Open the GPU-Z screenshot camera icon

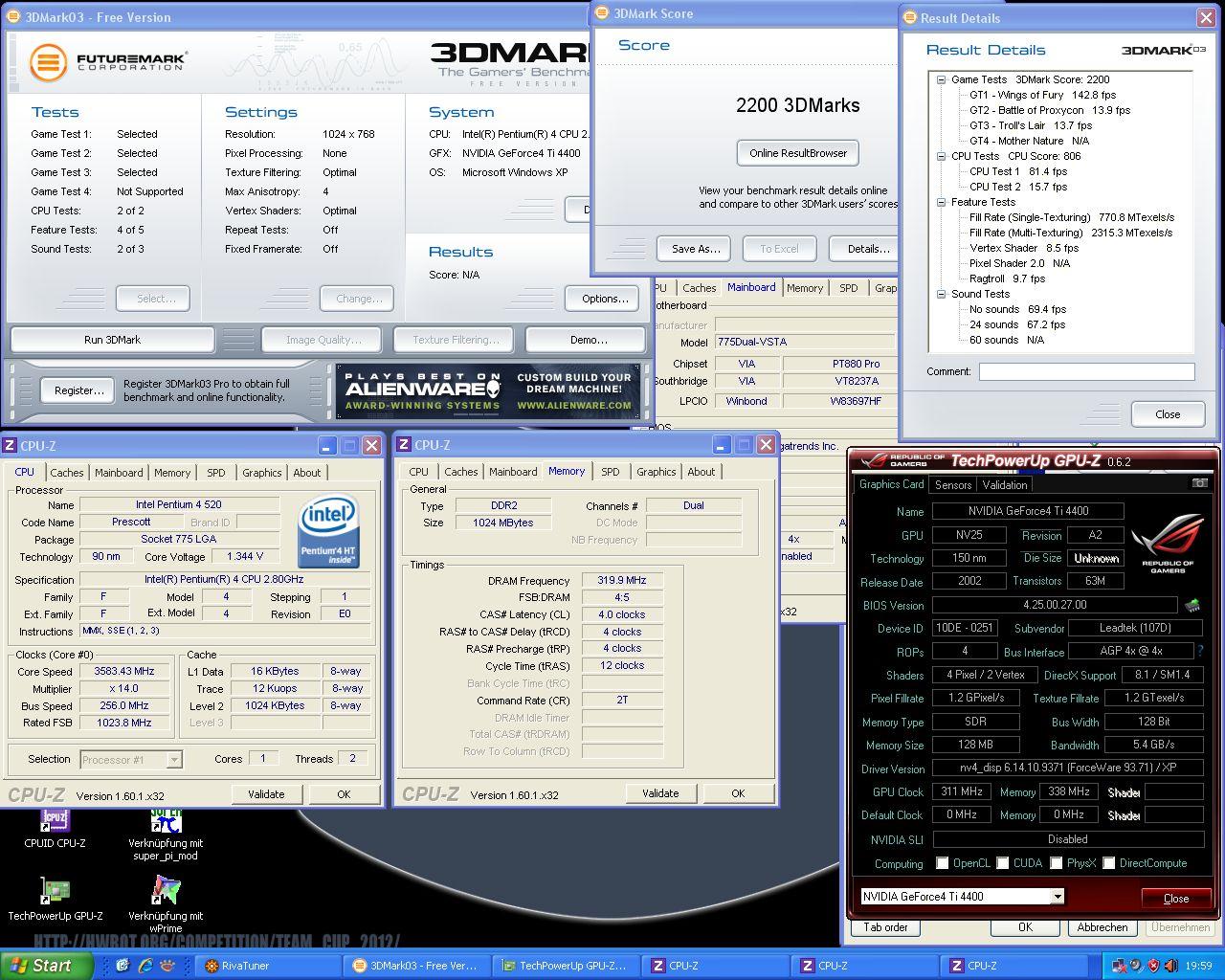1199,483
